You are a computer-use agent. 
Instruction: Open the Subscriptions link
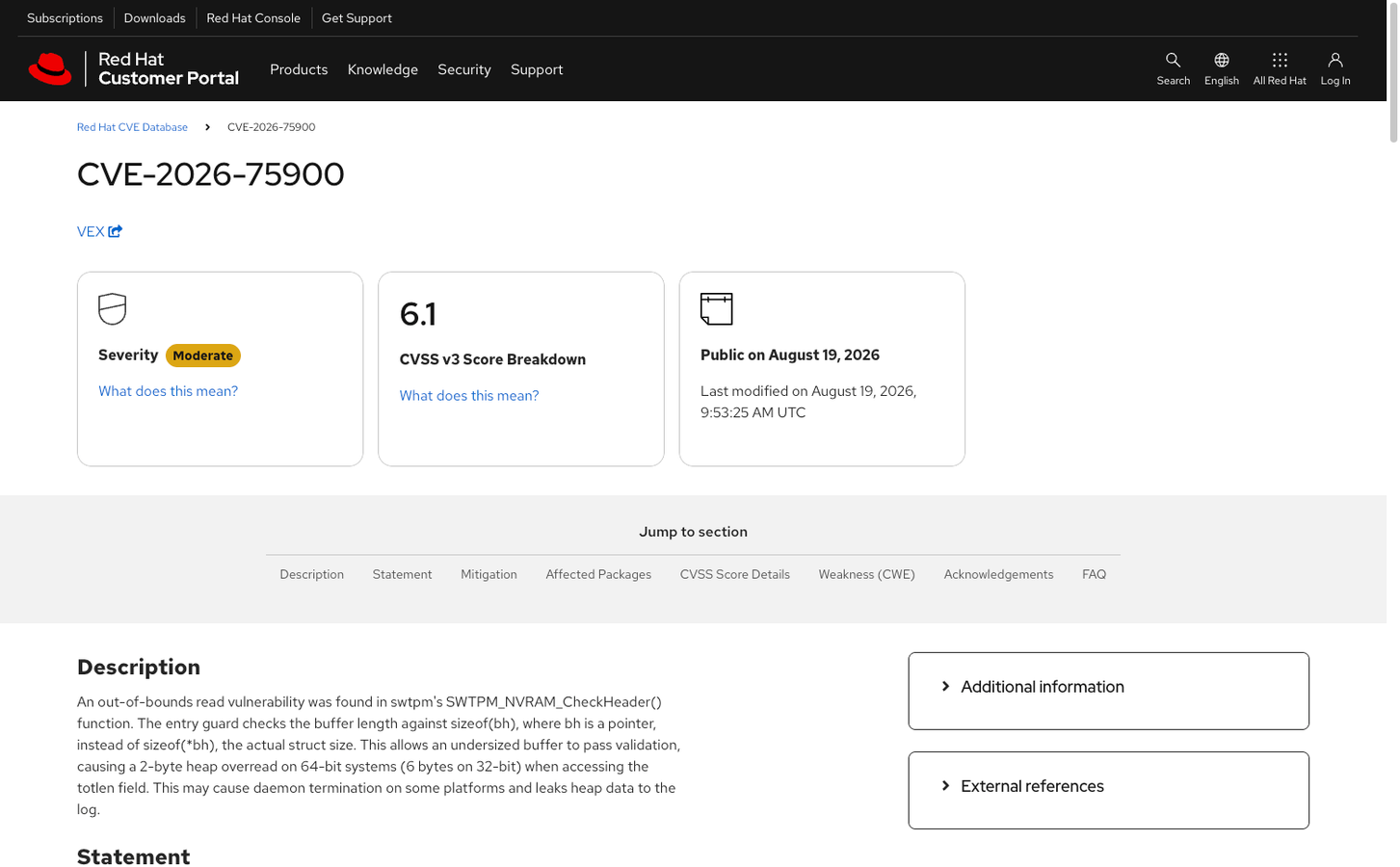tap(65, 18)
